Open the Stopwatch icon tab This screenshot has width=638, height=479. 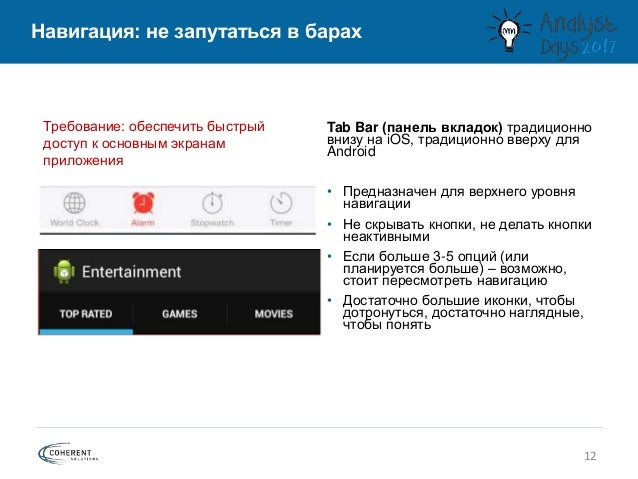point(212,203)
